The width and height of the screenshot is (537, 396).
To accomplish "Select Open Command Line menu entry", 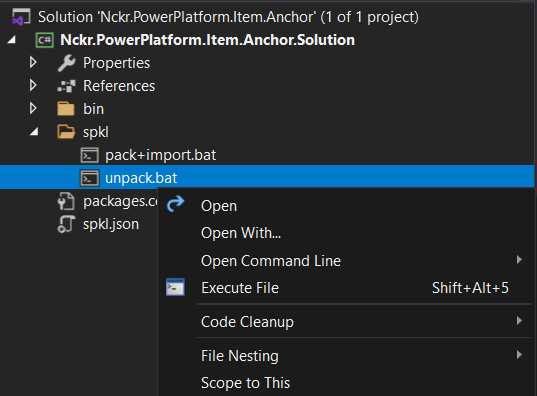I will (x=347, y=261).
